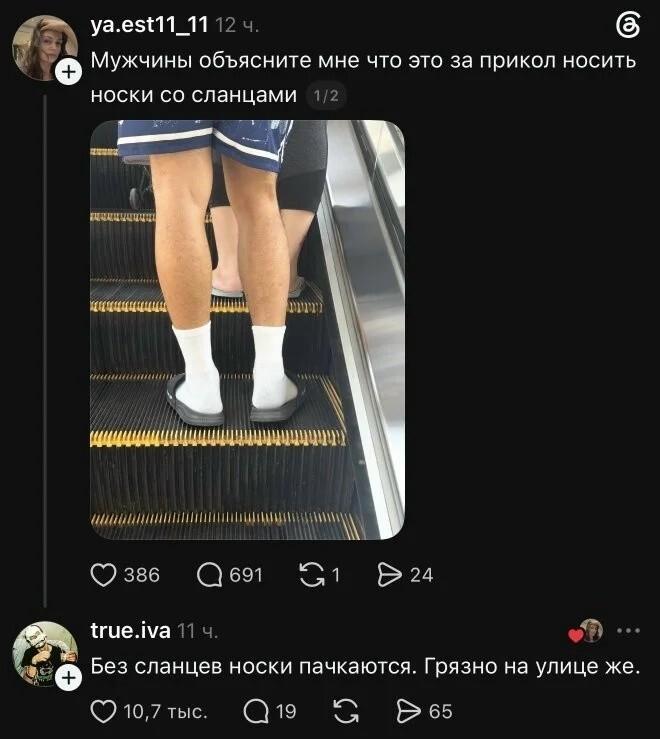Viewport: 660px width, 739px height.
Task: Share true.iva's reply showing 65 sends
Action: point(408,711)
